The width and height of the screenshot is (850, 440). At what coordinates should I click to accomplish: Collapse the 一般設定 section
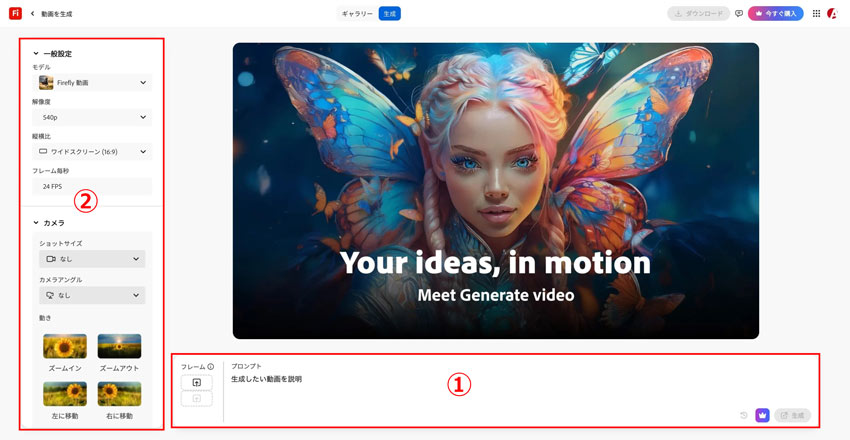point(36,54)
